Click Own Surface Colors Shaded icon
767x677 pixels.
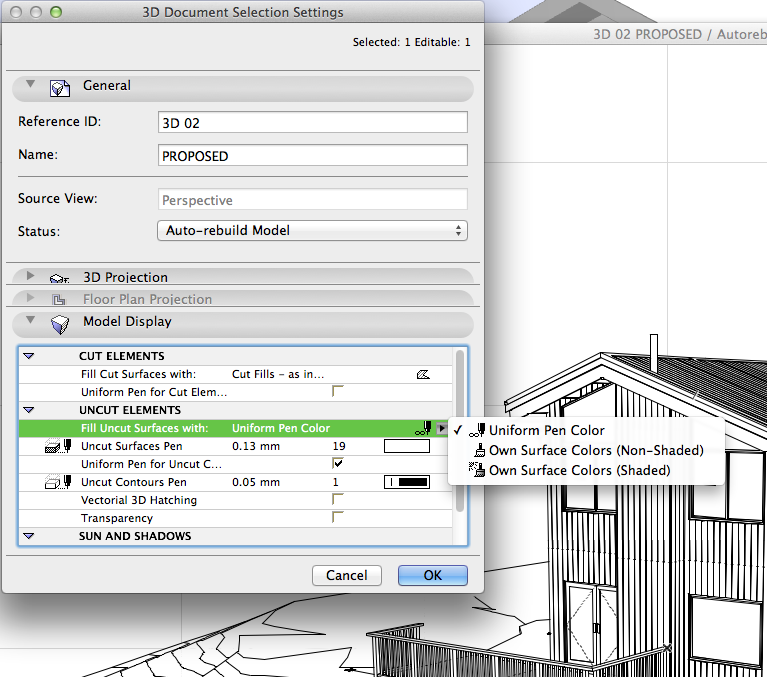[x=477, y=470]
